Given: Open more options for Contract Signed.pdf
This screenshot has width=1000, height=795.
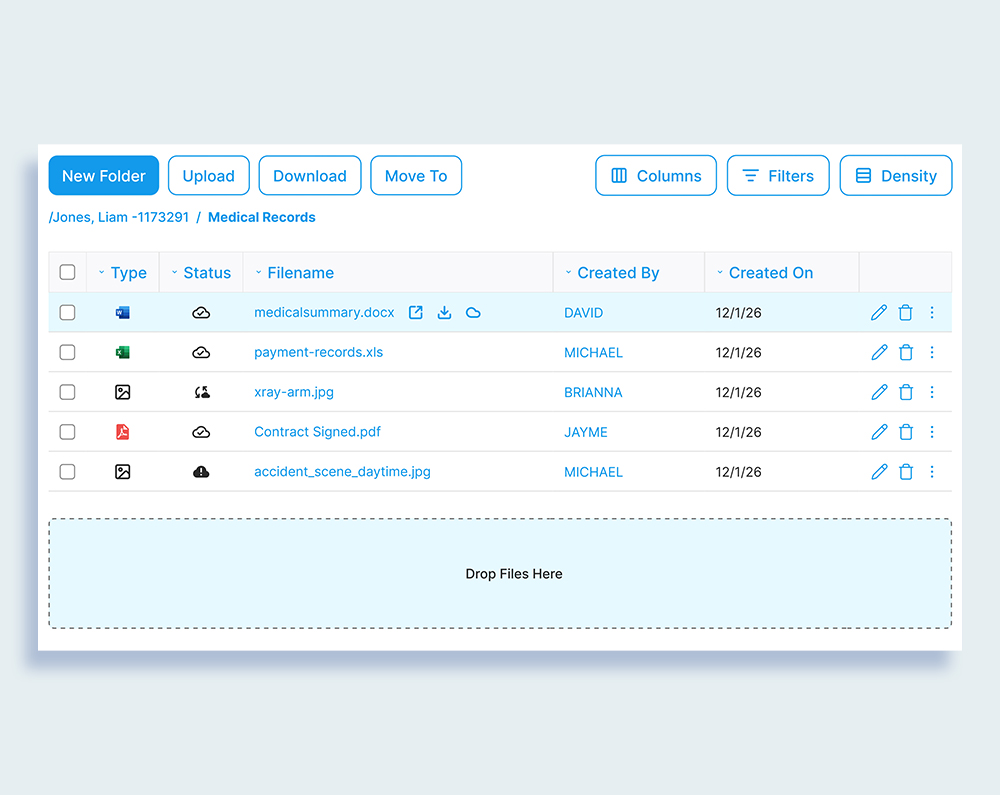Looking at the screenshot, I should tap(932, 432).
